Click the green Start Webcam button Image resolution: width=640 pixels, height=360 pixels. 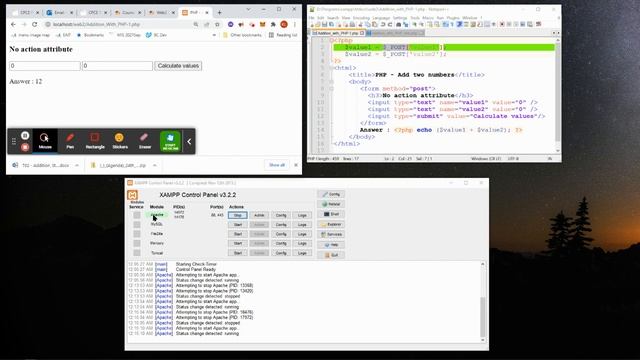(x=170, y=141)
